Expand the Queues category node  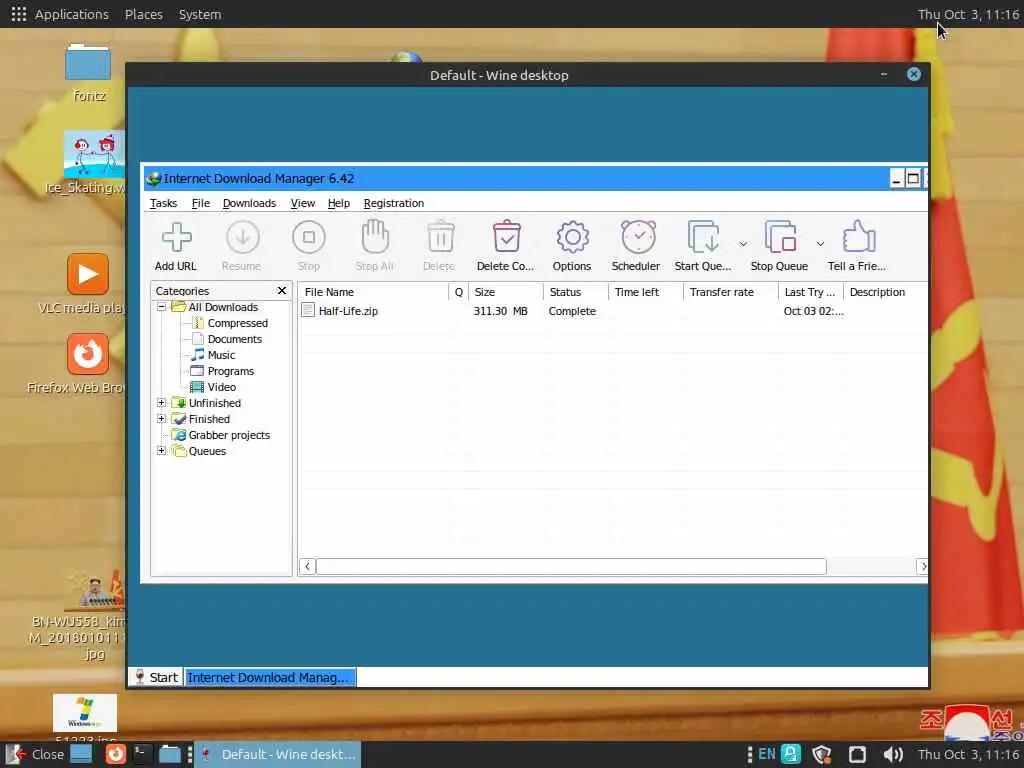click(x=161, y=451)
